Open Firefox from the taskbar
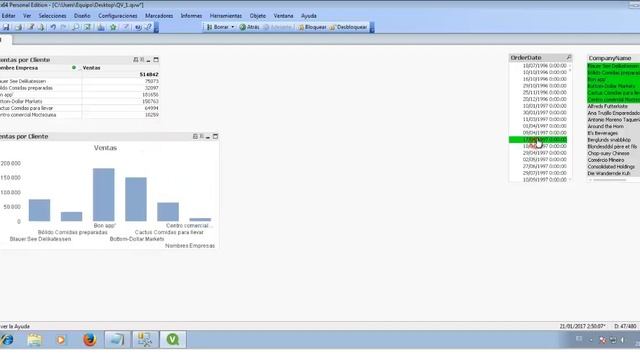640x360 pixels. [89, 340]
